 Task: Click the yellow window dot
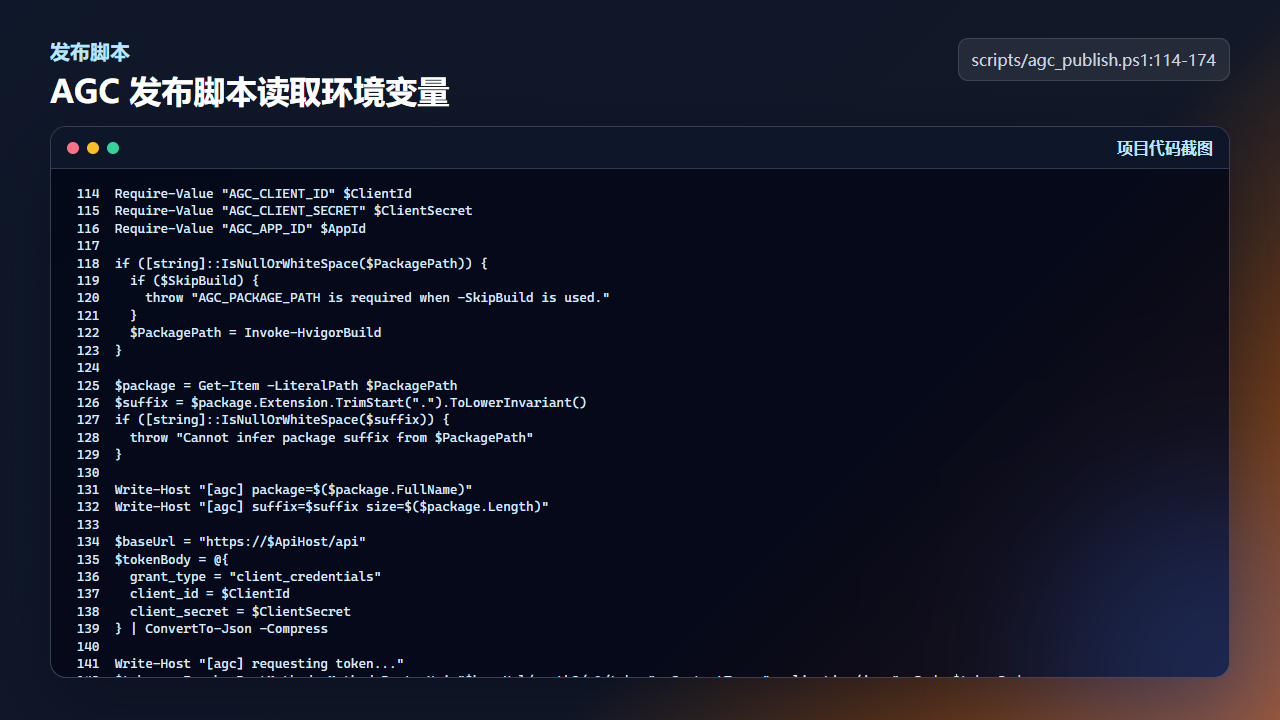click(93, 148)
